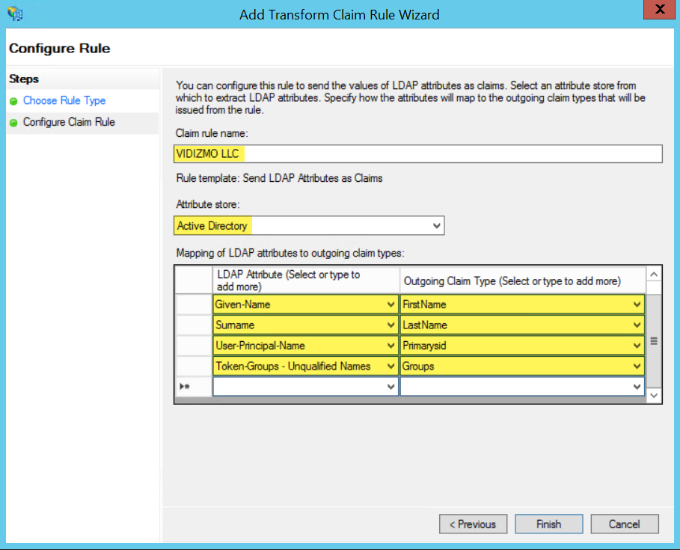Viewport: 680px width, 550px height.
Task: Open the User-Principal-Name attribute dropdown
Action: tap(391, 346)
